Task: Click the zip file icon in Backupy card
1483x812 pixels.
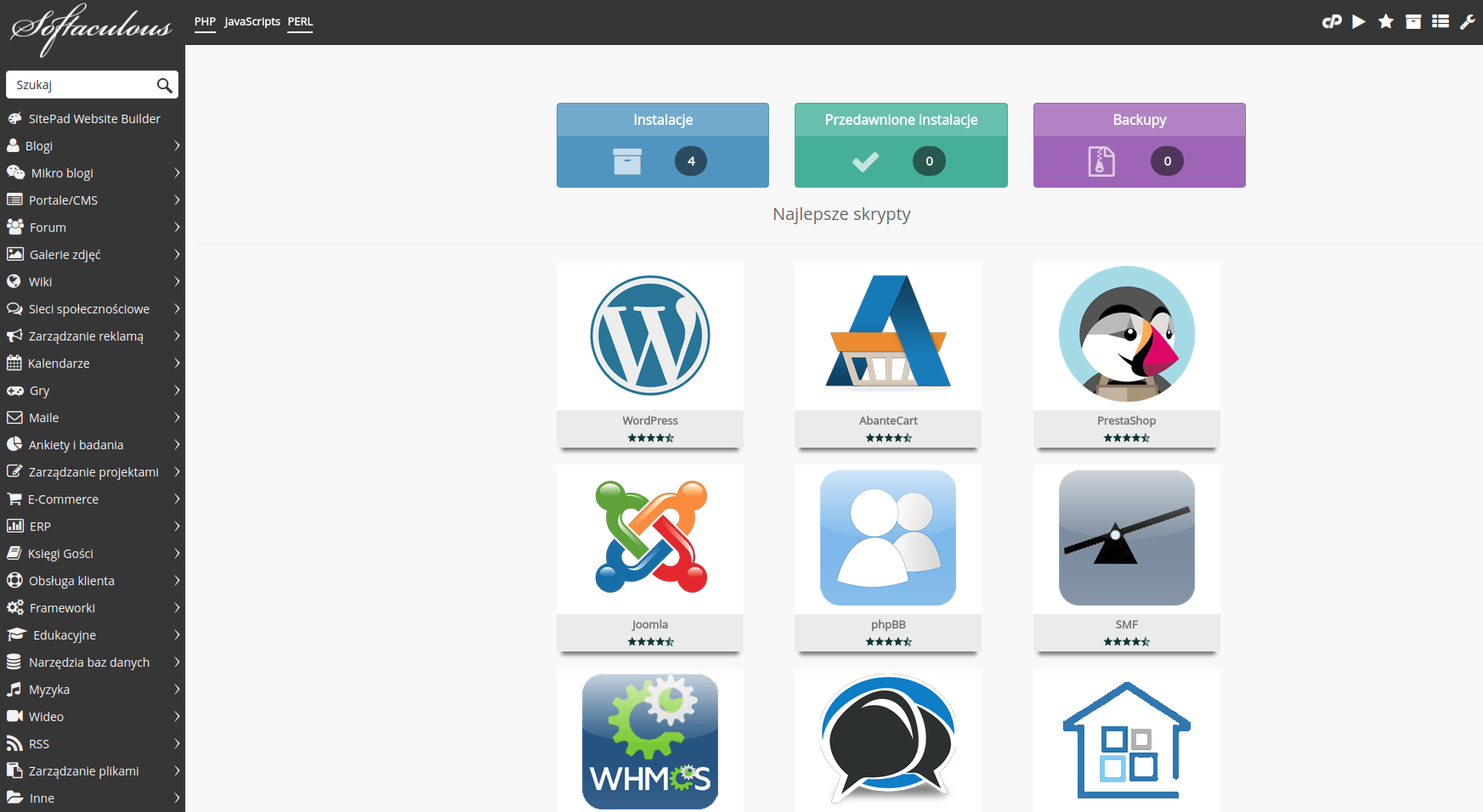Action: pyautogui.click(x=1101, y=161)
